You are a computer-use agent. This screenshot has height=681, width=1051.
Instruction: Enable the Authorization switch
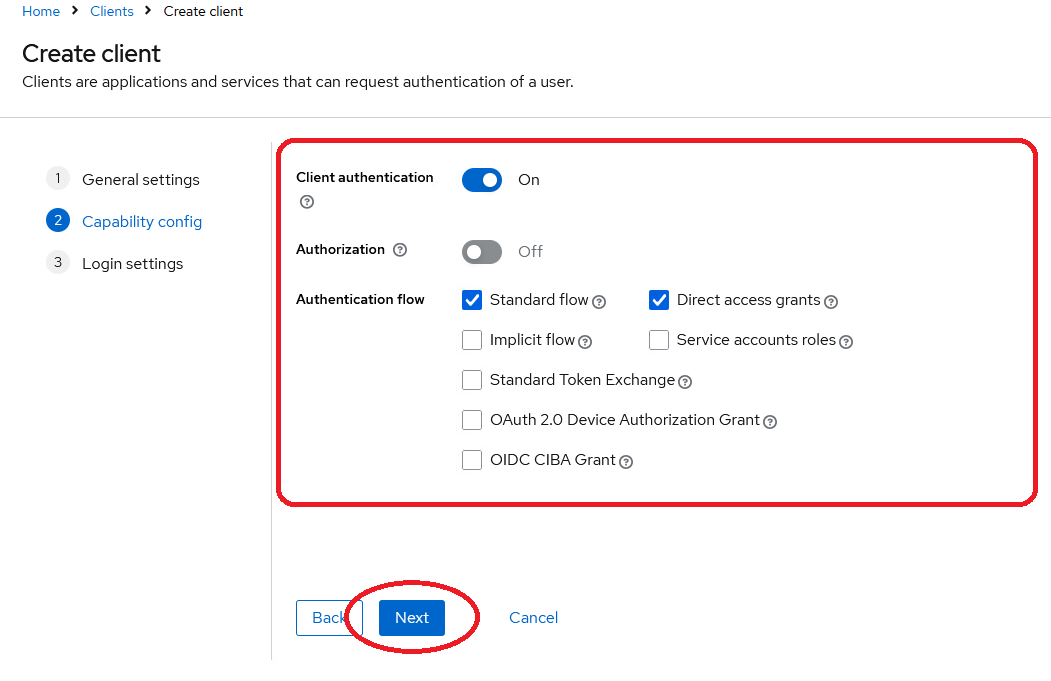click(481, 252)
